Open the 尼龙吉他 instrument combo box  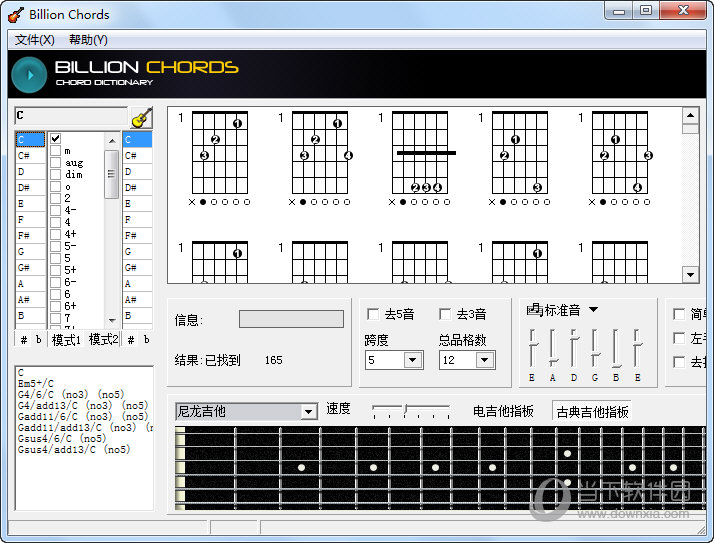click(x=246, y=412)
